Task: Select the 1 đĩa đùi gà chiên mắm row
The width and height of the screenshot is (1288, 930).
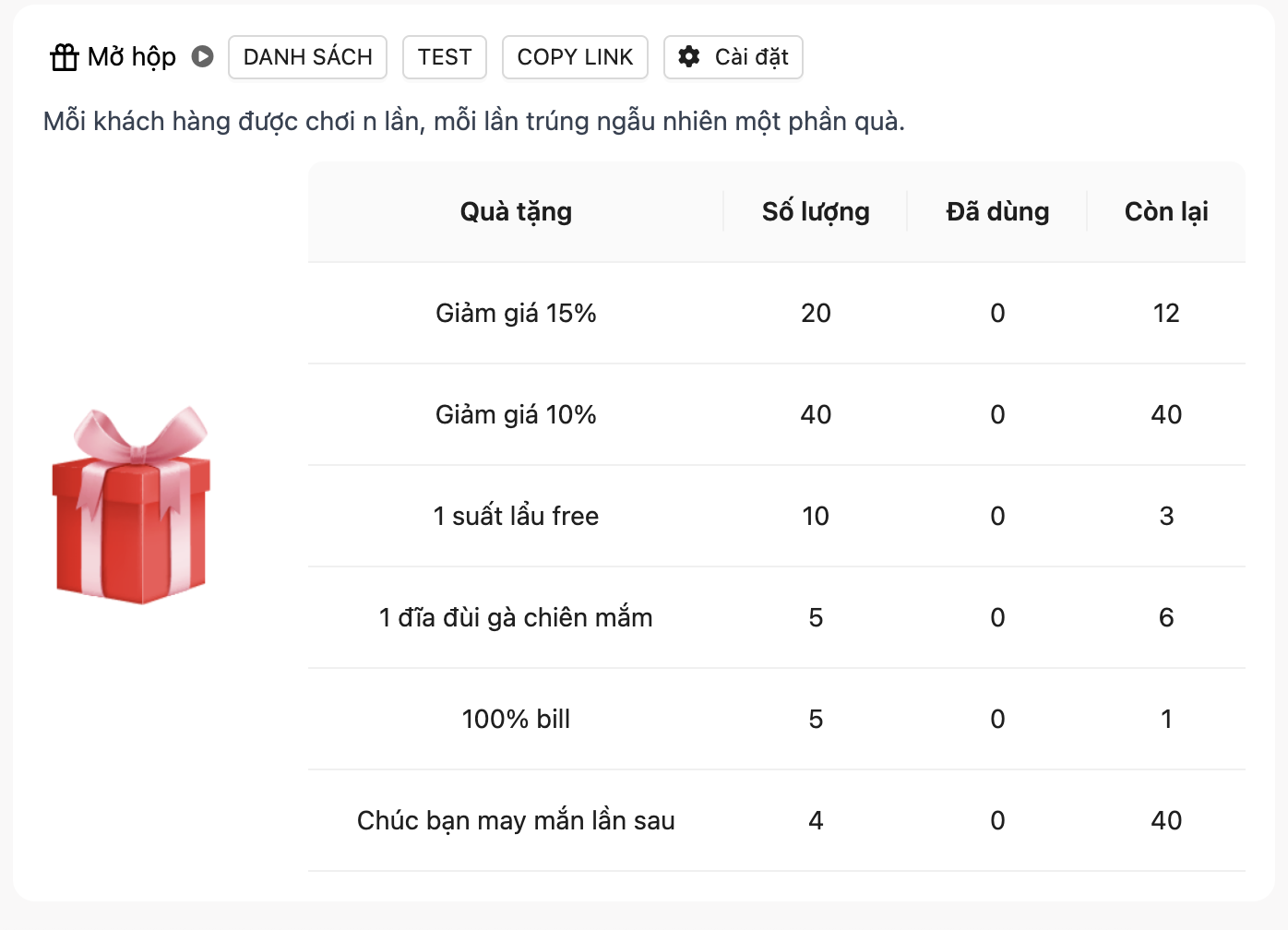Action: (x=516, y=618)
